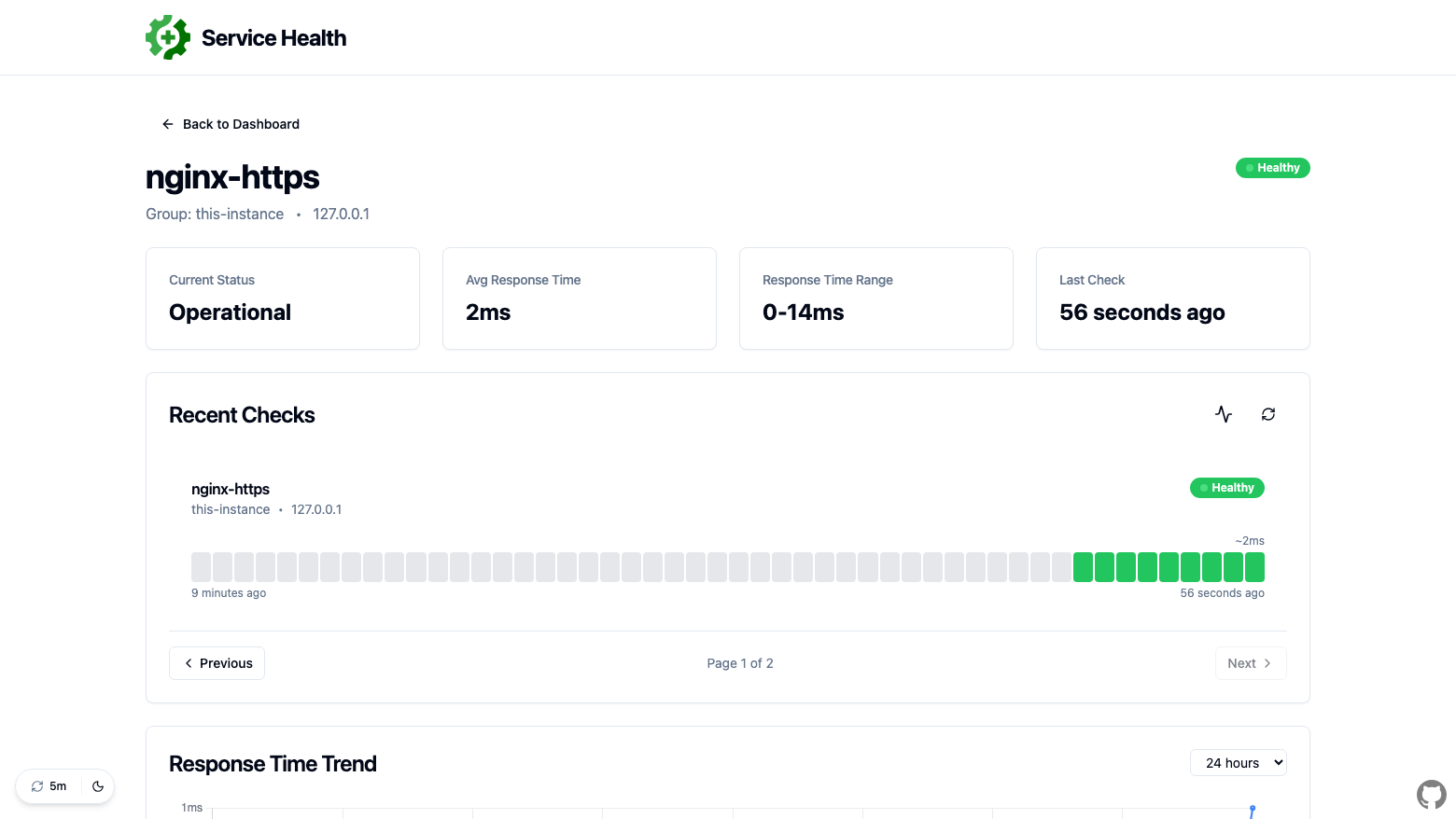
Task: Click the Operational status value
Action: click(231, 312)
